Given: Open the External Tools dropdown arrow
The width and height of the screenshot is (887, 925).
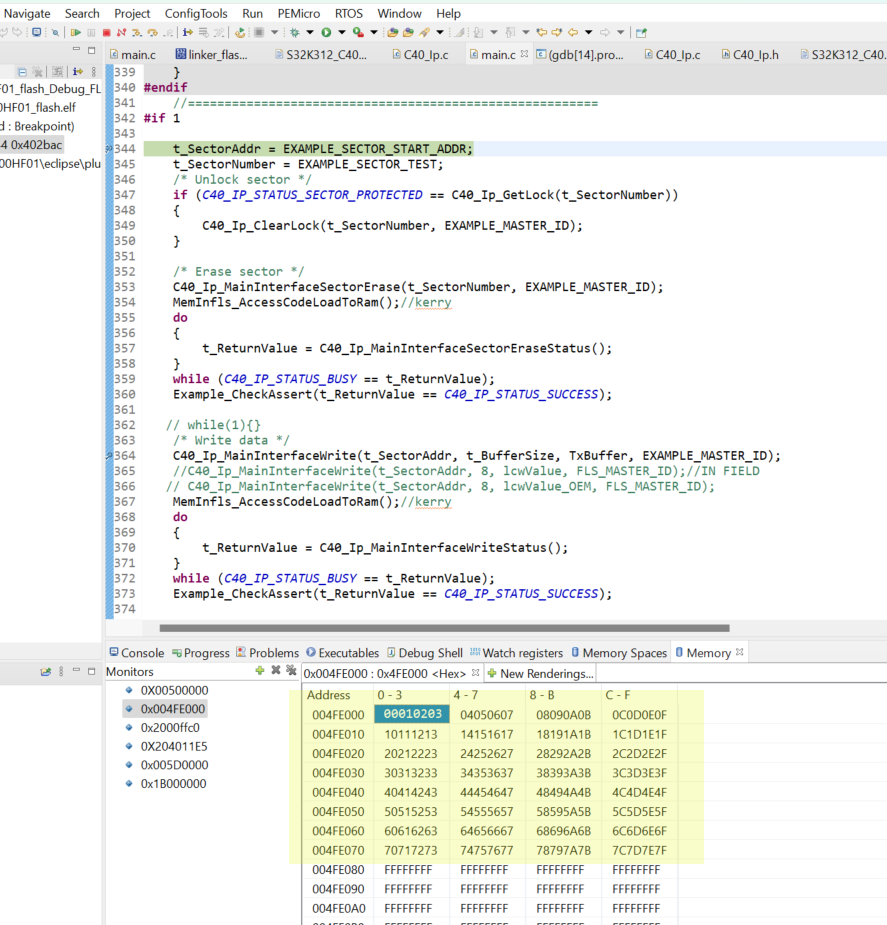Looking at the screenshot, I should (373, 32).
